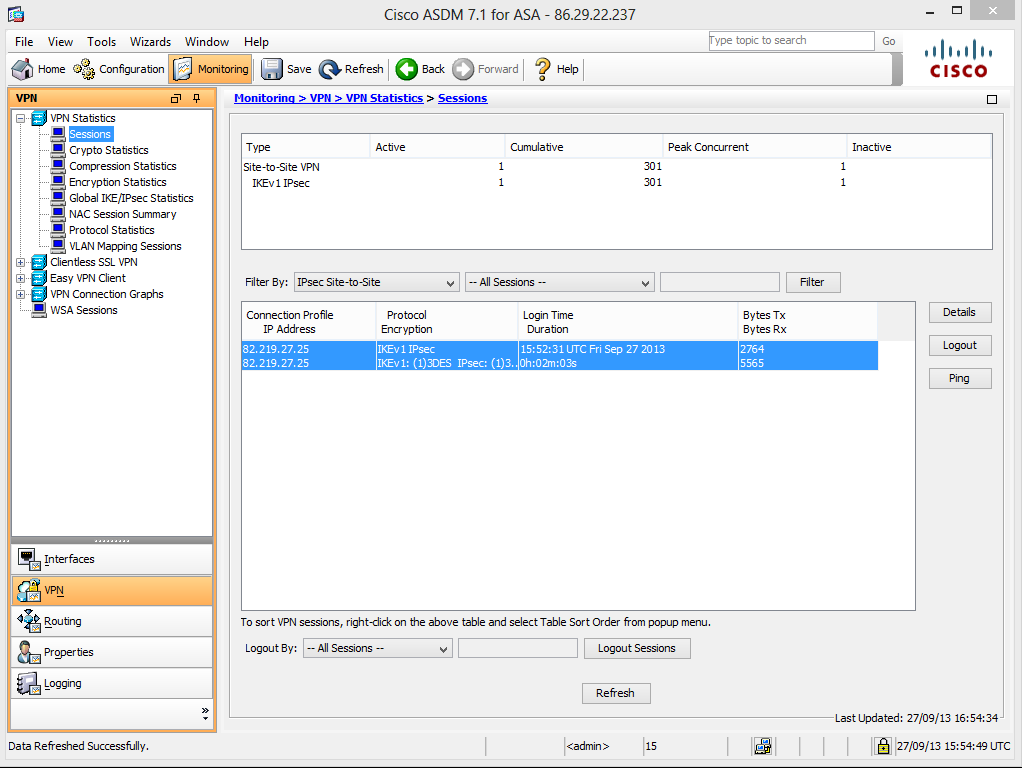Click the bottom Refresh button
The height and width of the screenshot is (768, 1022).
[x=616, y=693]
